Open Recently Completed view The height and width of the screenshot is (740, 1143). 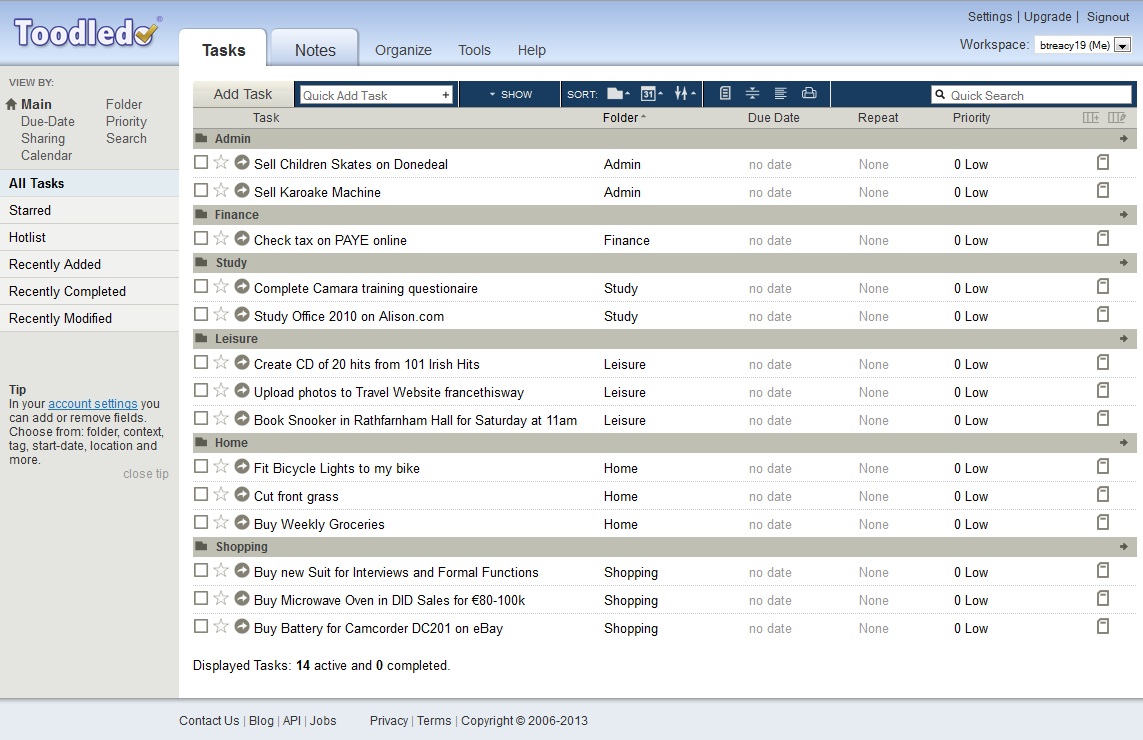pyautogui.click(x=89, y=291)
